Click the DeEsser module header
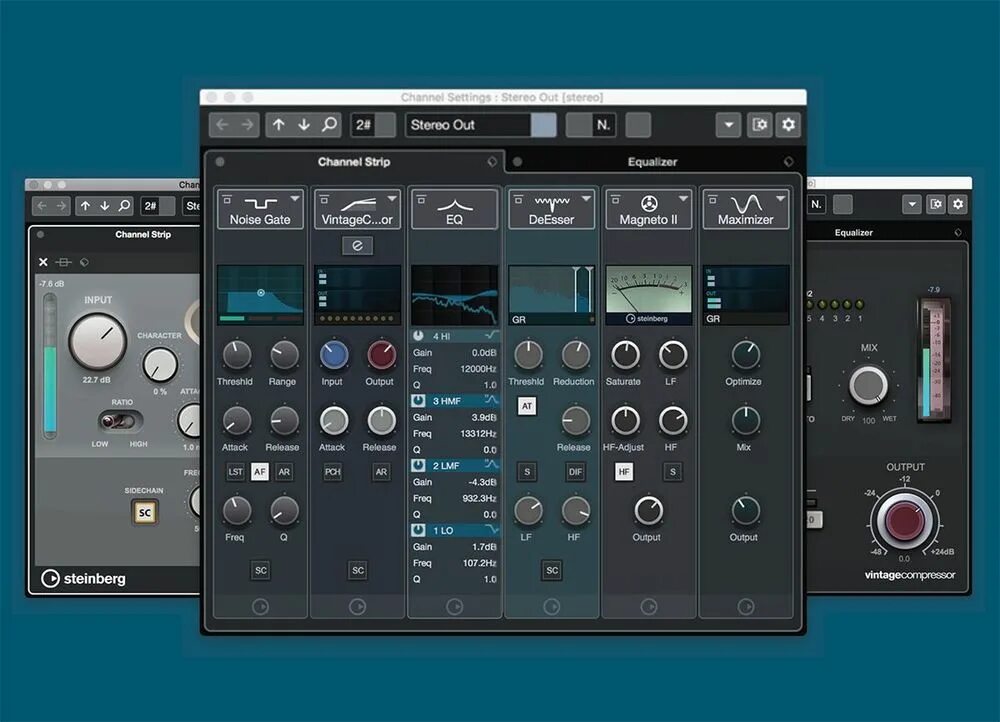1000x722 pixels. (x=552, y=209)
